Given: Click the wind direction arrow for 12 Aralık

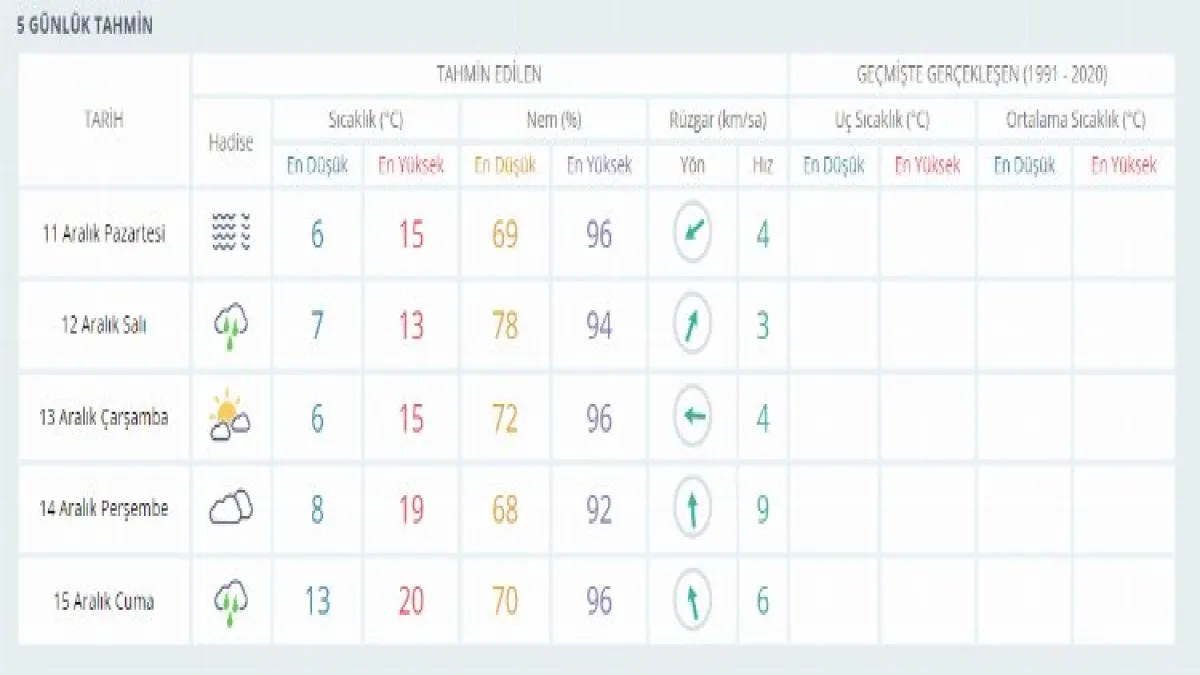Looking at the screenshot, I should (693, 325).
